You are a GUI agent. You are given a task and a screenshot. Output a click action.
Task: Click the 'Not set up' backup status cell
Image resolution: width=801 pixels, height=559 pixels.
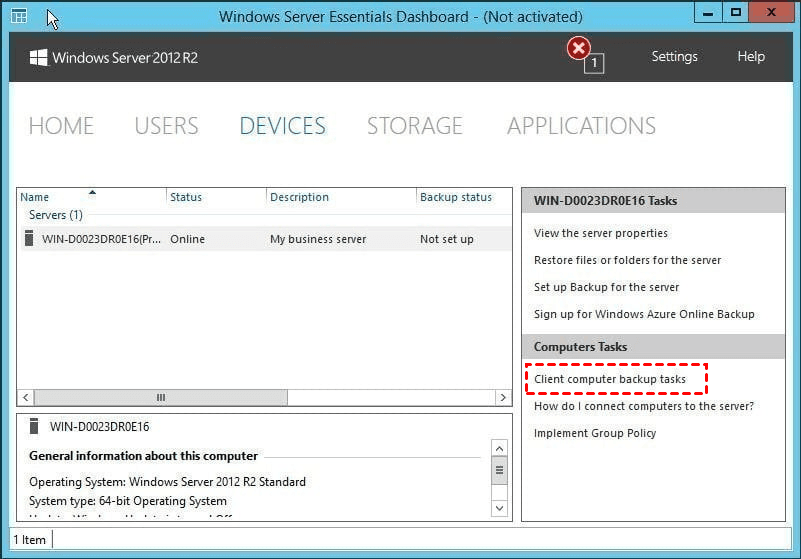click(x=446, y=239)
